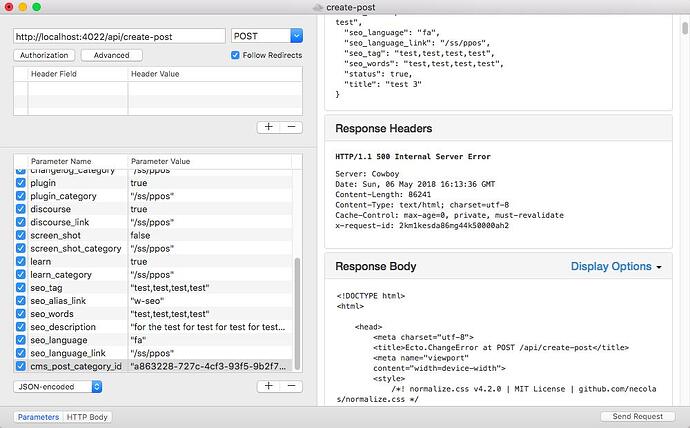Open the POST method dropdown
Screen dimensions: 690x428
pos(267,36)
